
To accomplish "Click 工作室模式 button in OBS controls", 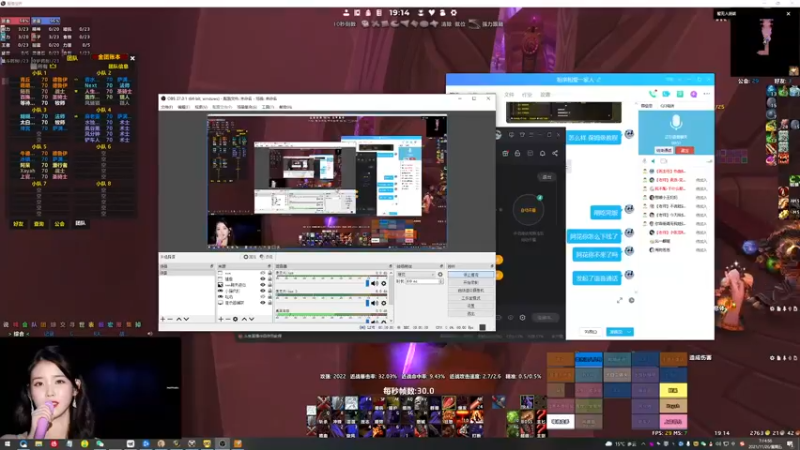I will 470,298.
